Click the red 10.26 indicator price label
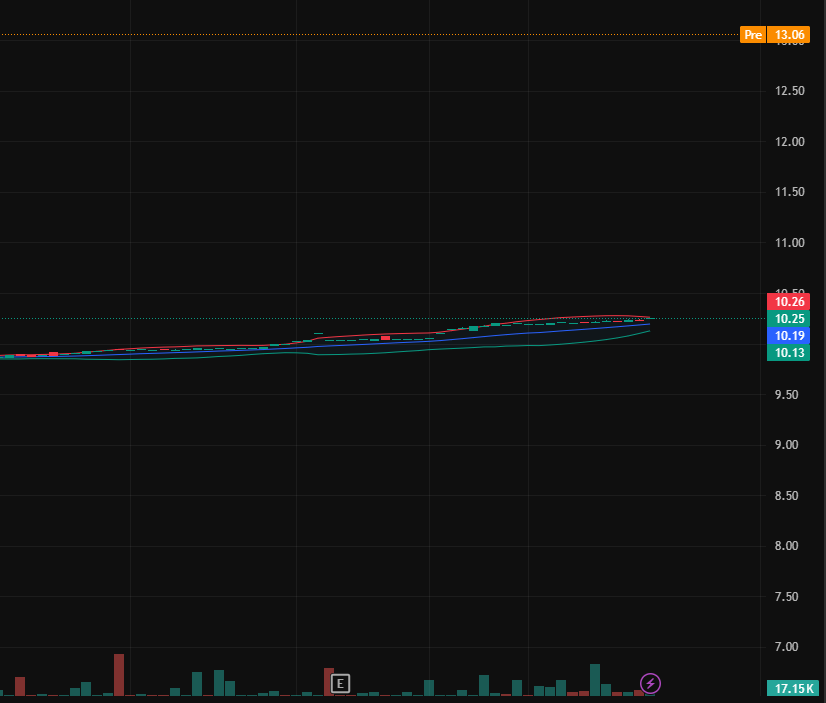 [x=787, y=301]
